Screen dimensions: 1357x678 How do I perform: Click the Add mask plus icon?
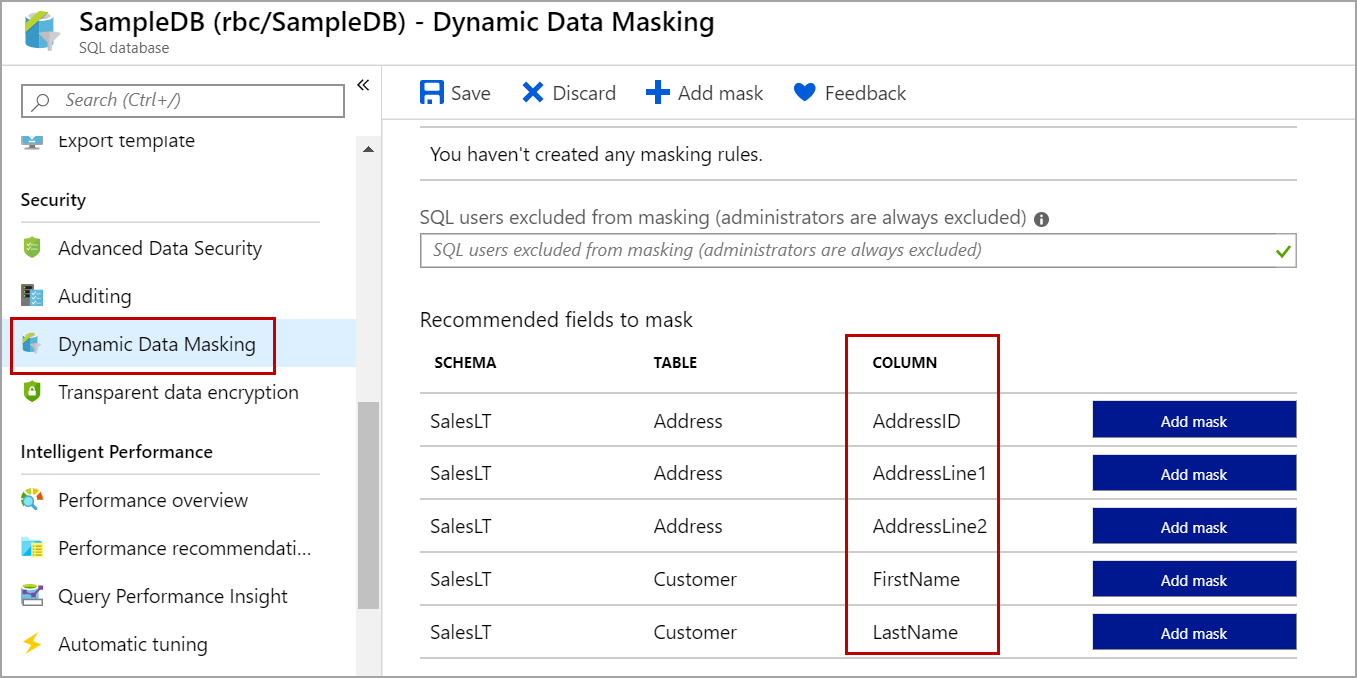click(x=657, y=93)
